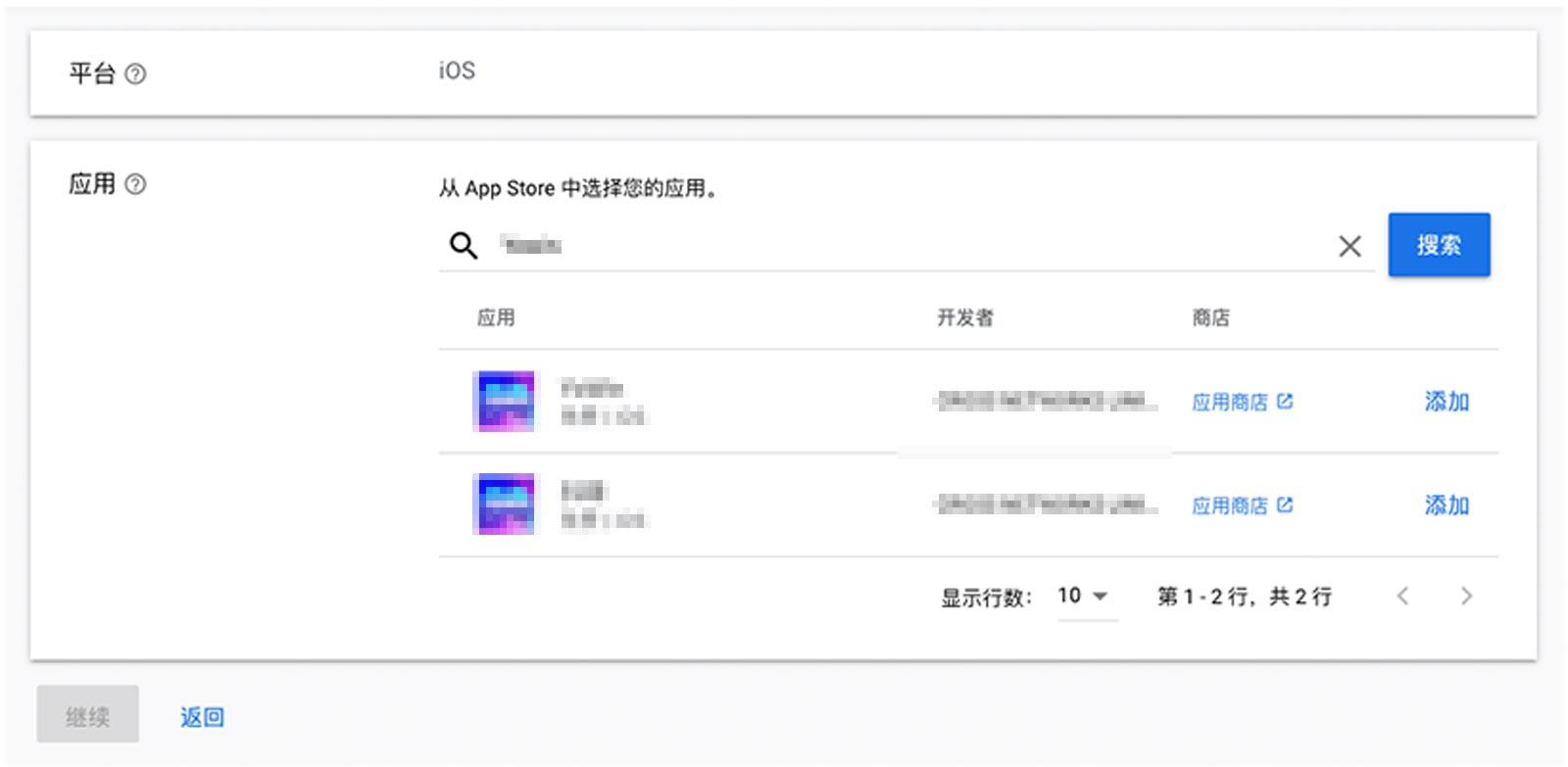1568x767 pixels.
Task: Click the 商店 column header
Action: point(1210,317)
